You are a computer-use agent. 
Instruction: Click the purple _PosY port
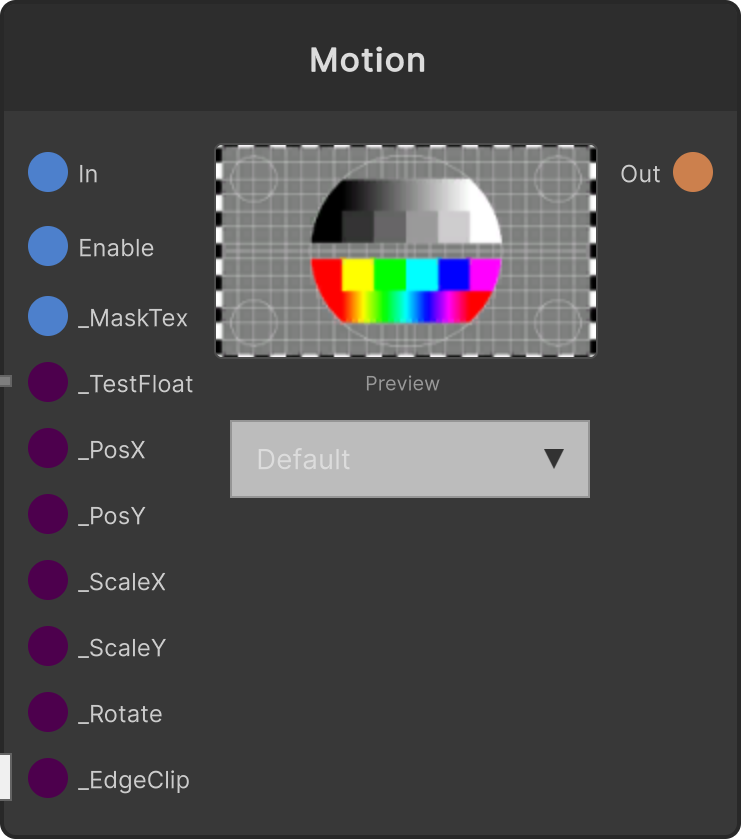pos(48,514)
